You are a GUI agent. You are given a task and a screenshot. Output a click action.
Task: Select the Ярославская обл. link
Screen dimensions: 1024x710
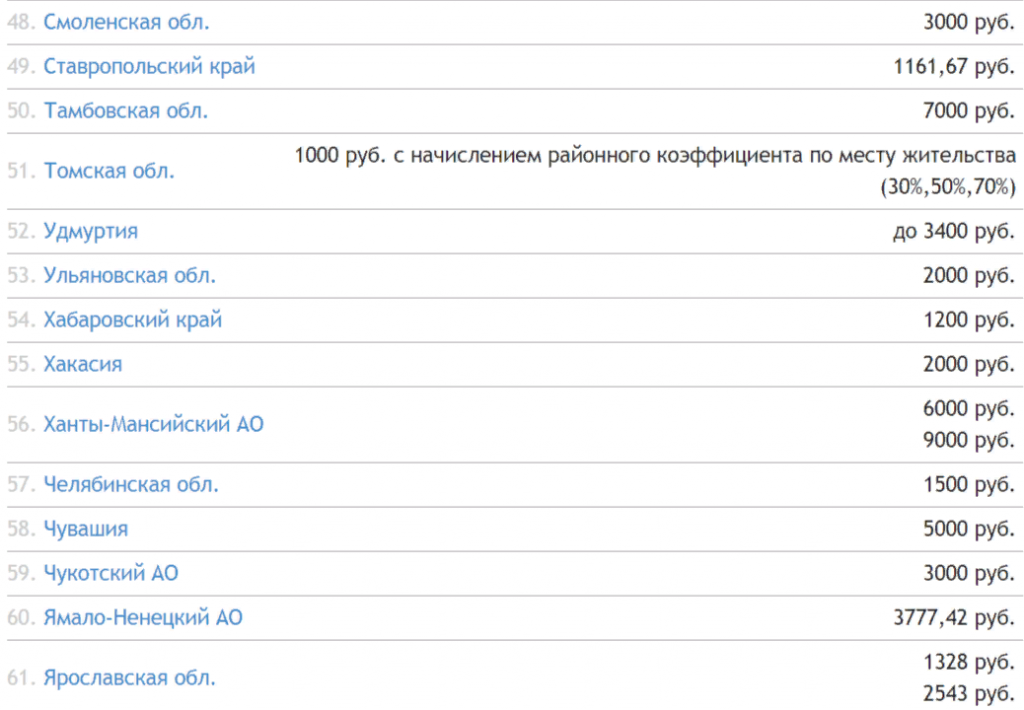point(130,678)
